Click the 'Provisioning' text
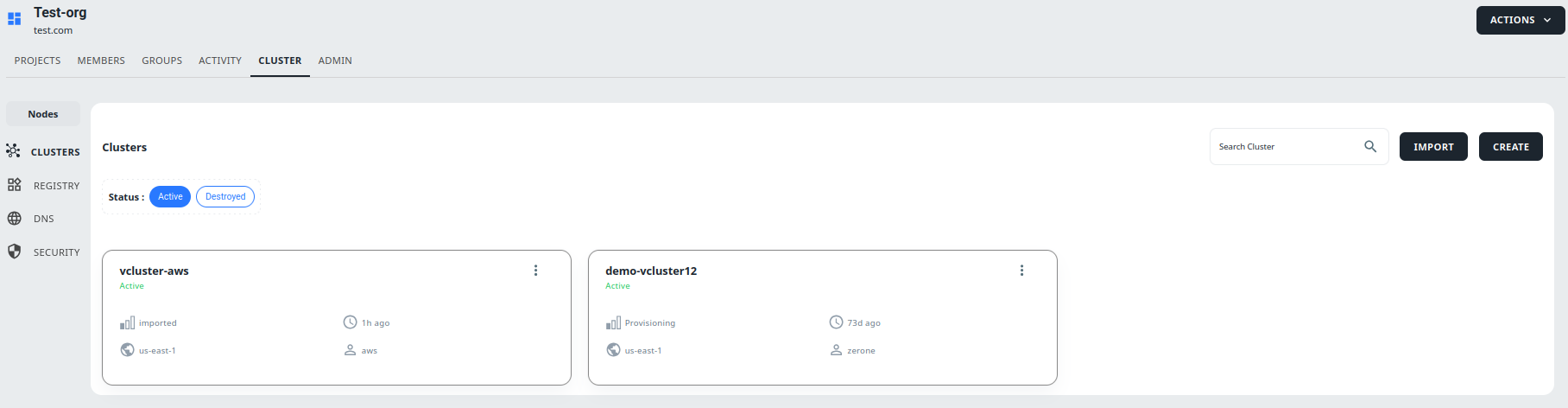The image size is (1568, 408). (650, 323)
